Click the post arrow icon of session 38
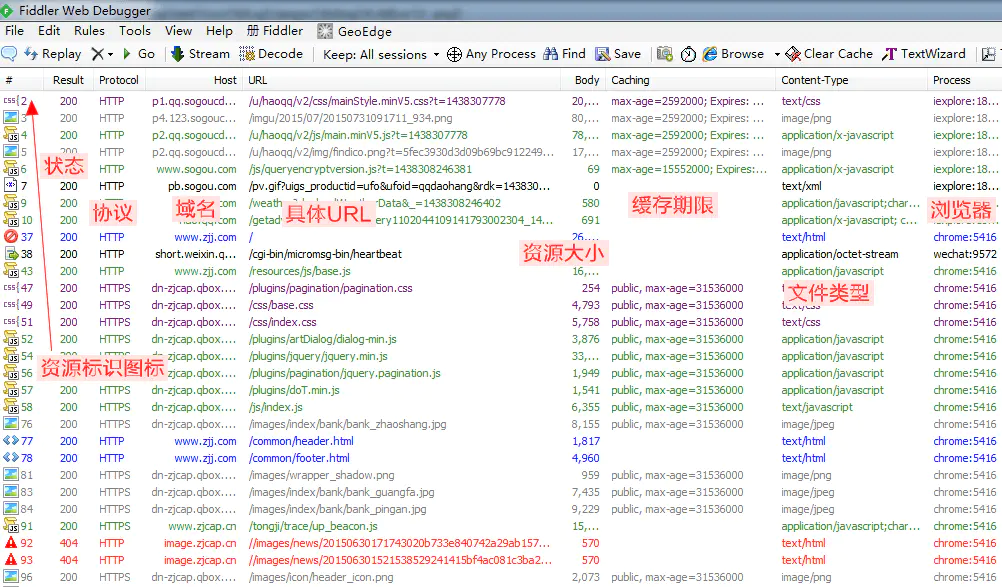 point(11,254)
